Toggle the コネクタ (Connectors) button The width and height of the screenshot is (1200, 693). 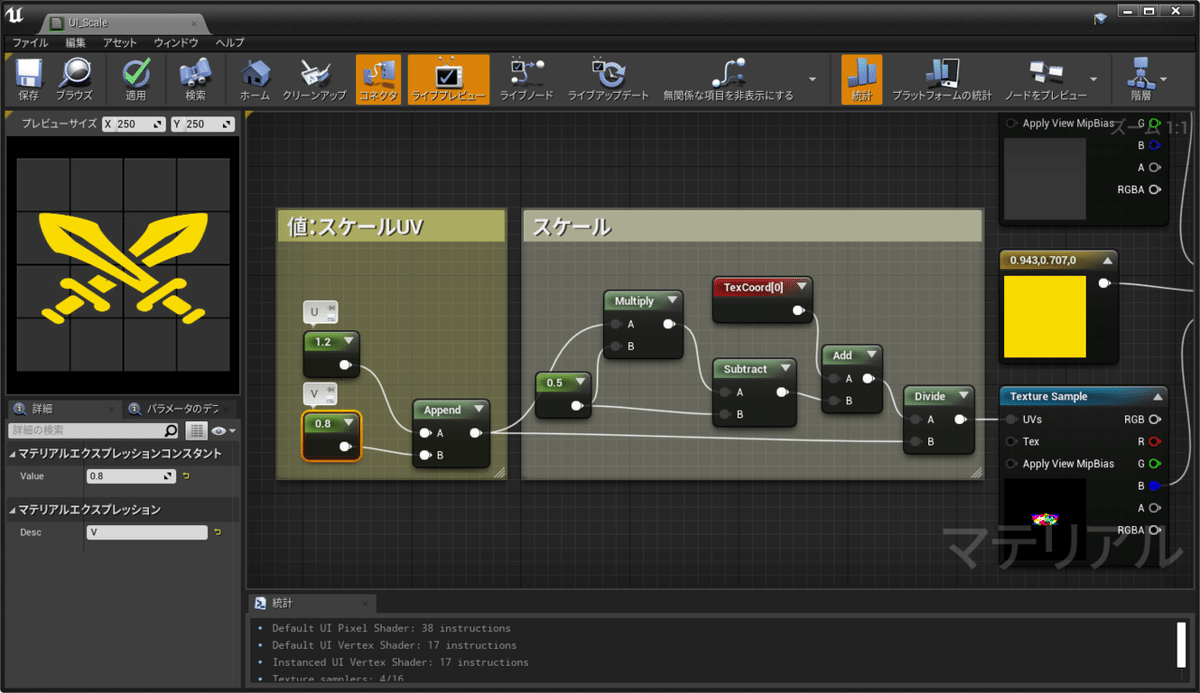coord(378,79)
